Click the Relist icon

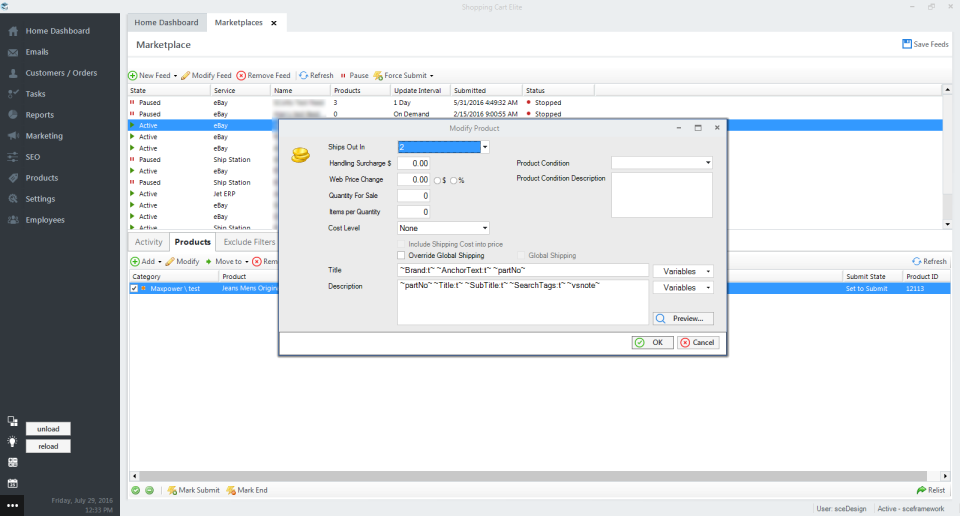click(921, 490)
